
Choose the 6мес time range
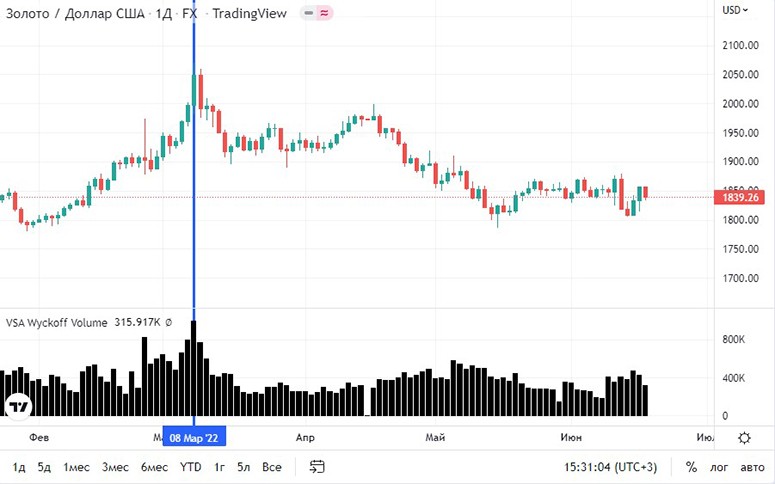[x=154, y=467]
